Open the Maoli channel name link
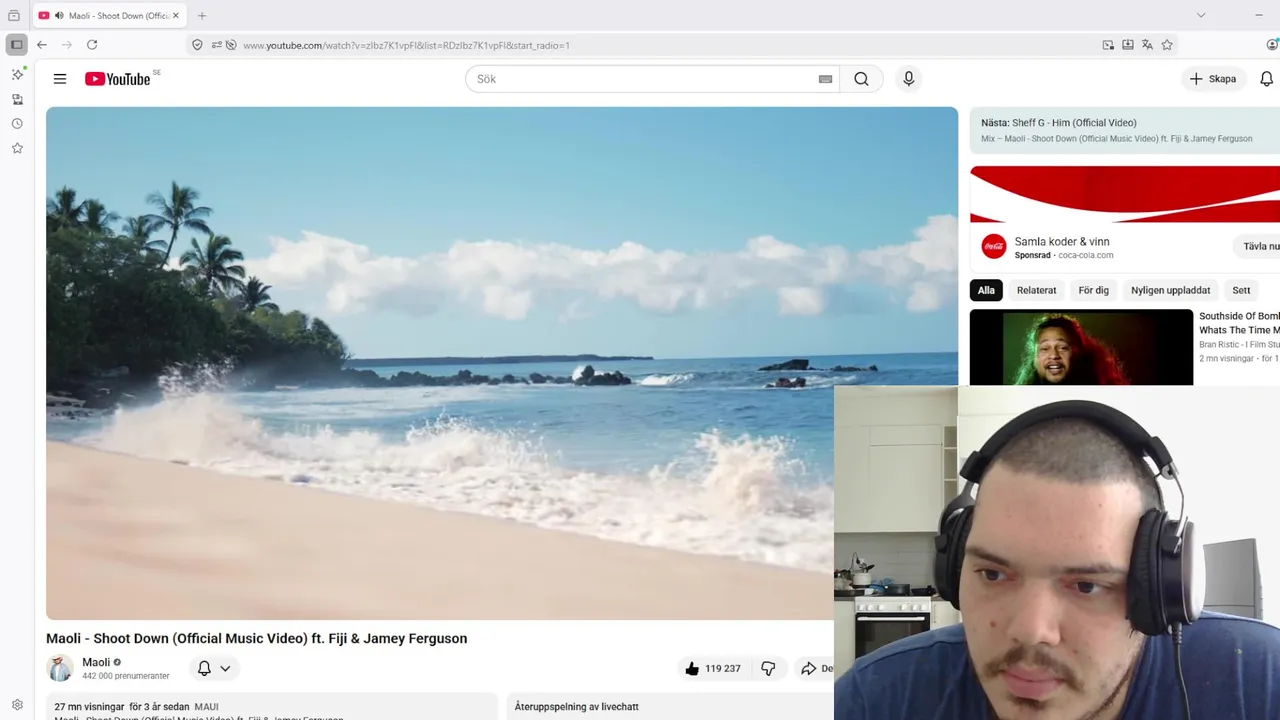This screenshot has width=1280, height=720. point(96,662)
